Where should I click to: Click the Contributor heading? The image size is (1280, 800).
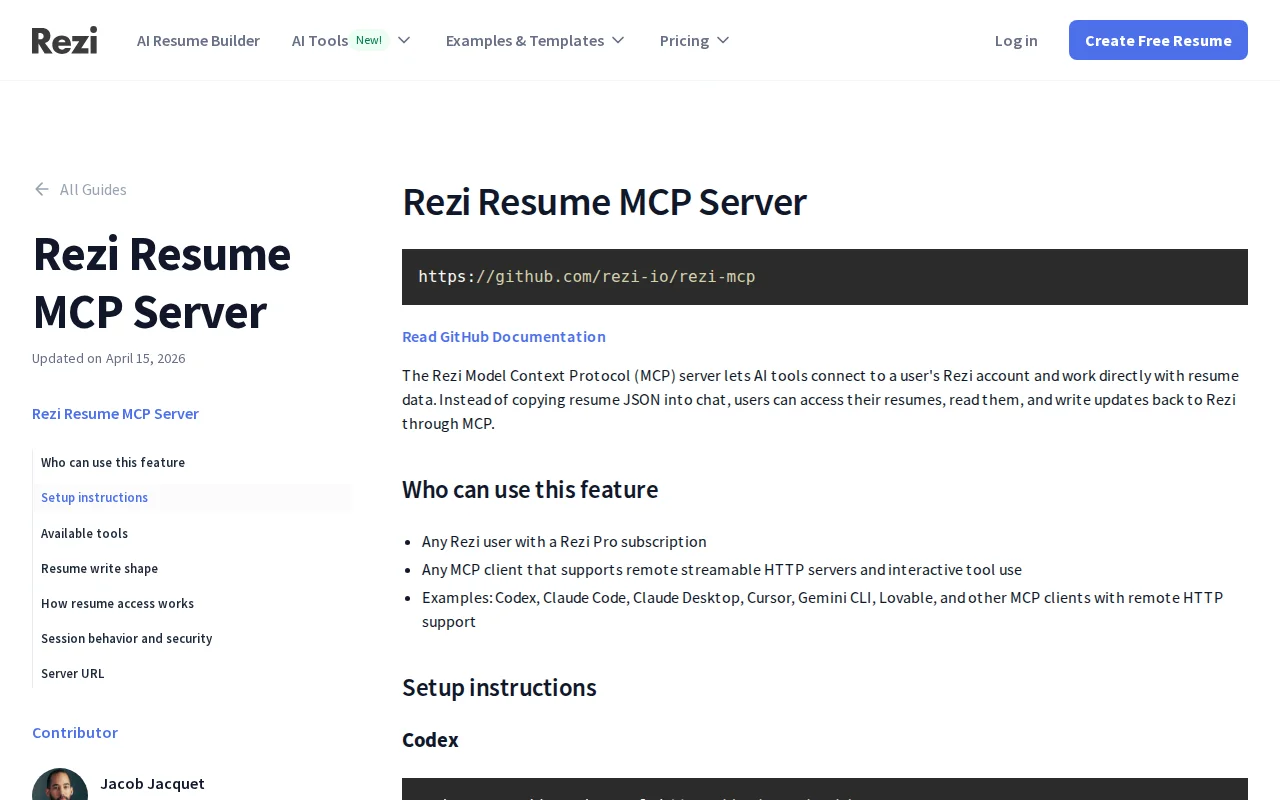click(x=75, y=732)
